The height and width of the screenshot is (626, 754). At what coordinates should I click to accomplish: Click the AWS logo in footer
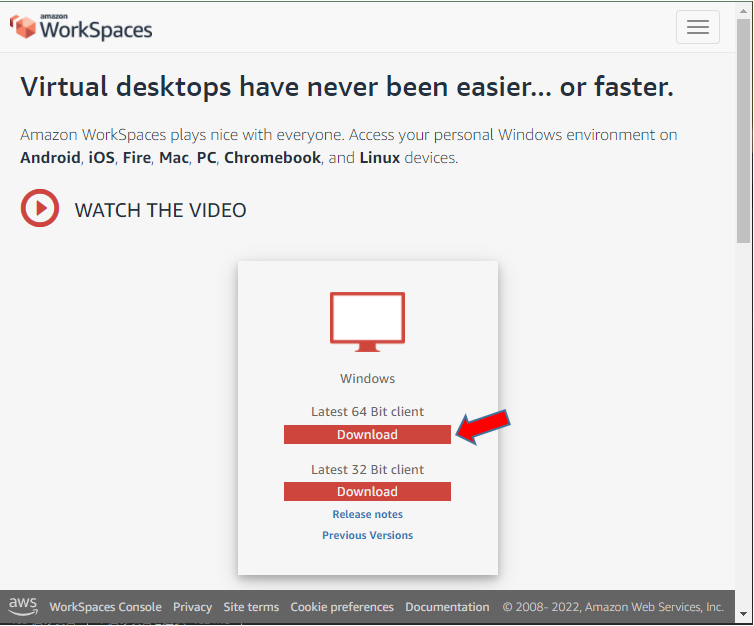click(23, 606)
